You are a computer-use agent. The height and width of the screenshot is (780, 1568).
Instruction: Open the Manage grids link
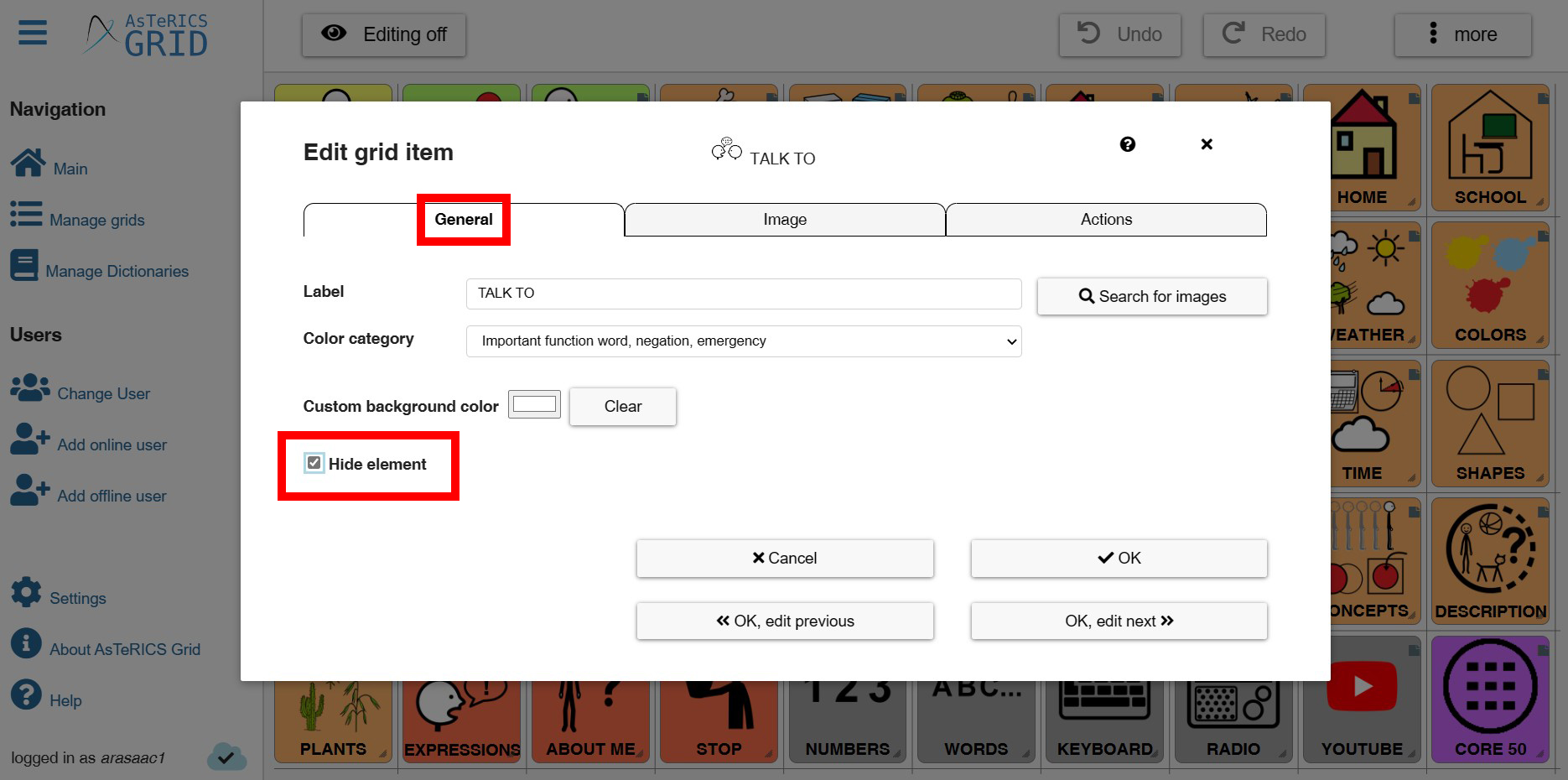tap(97, 221)
